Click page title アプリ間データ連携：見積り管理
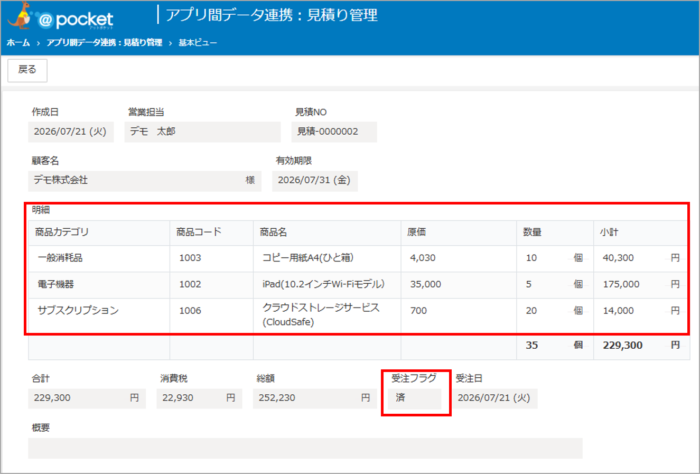Screen dimensions: 700x474 272,15
